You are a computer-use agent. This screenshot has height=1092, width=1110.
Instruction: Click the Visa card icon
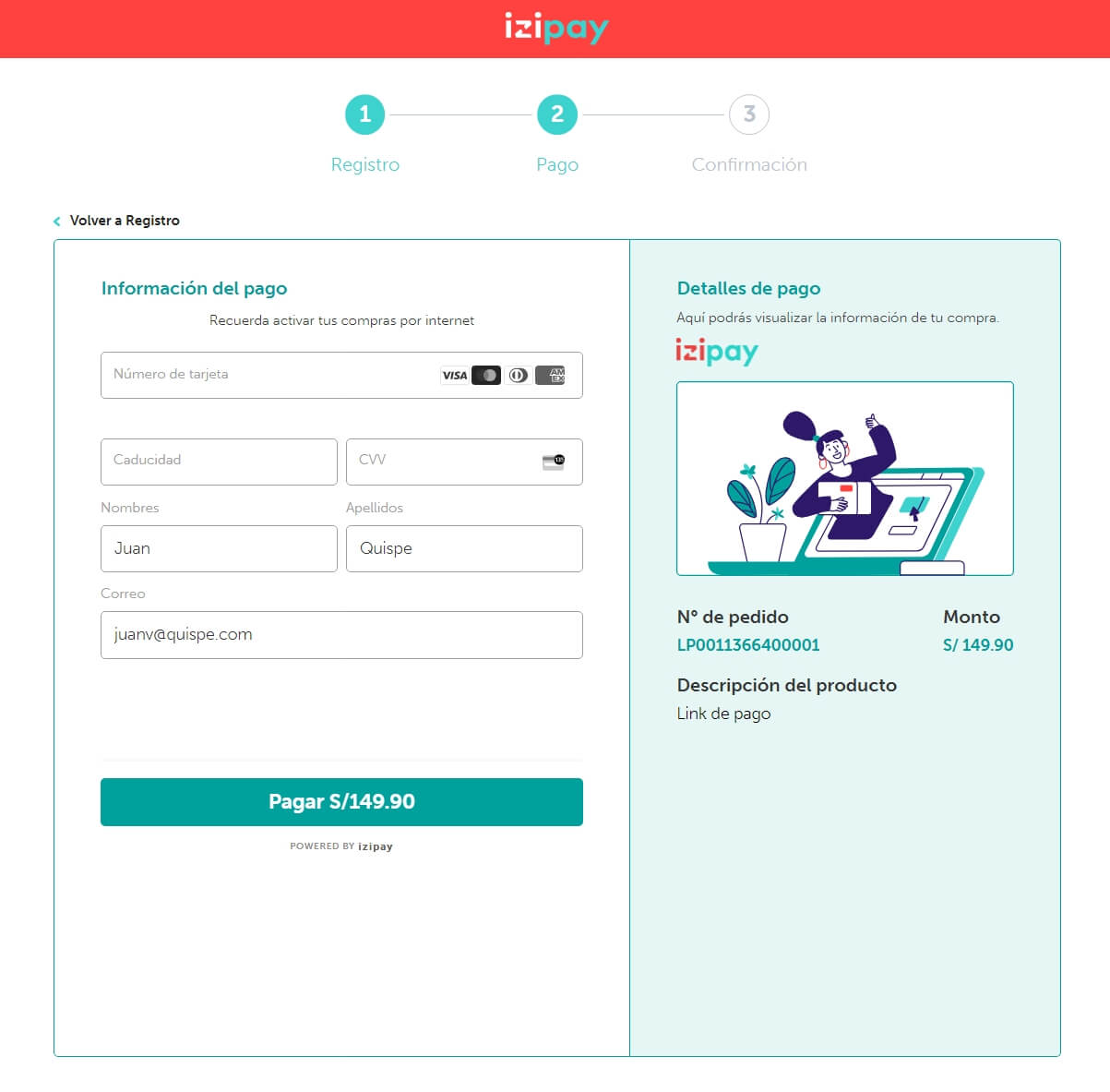[x=454, y=376]
